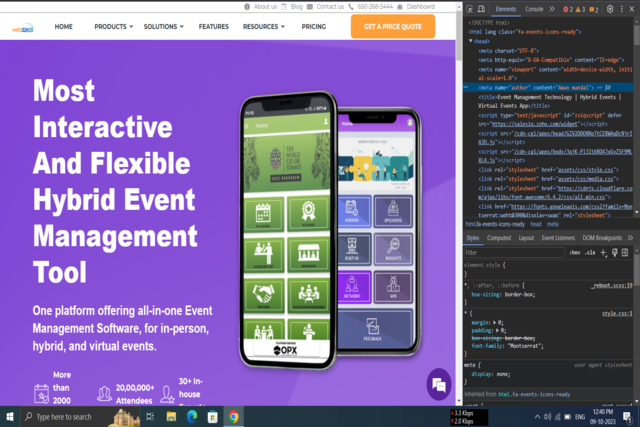Switch to the Console tab
The width and height of the screenshot is (640, 427).
[534, 9]
